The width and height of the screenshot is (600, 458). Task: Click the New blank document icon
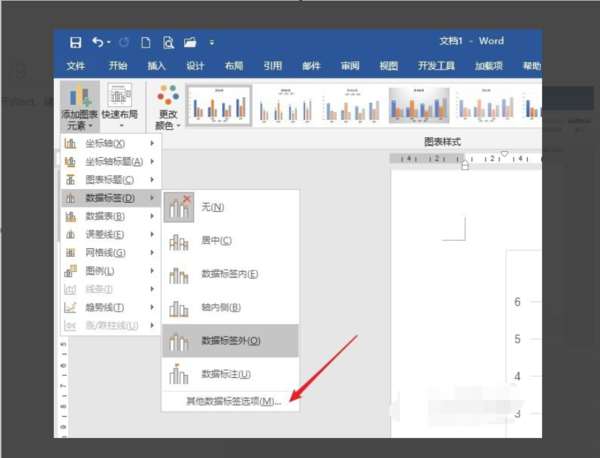point(145,42)
